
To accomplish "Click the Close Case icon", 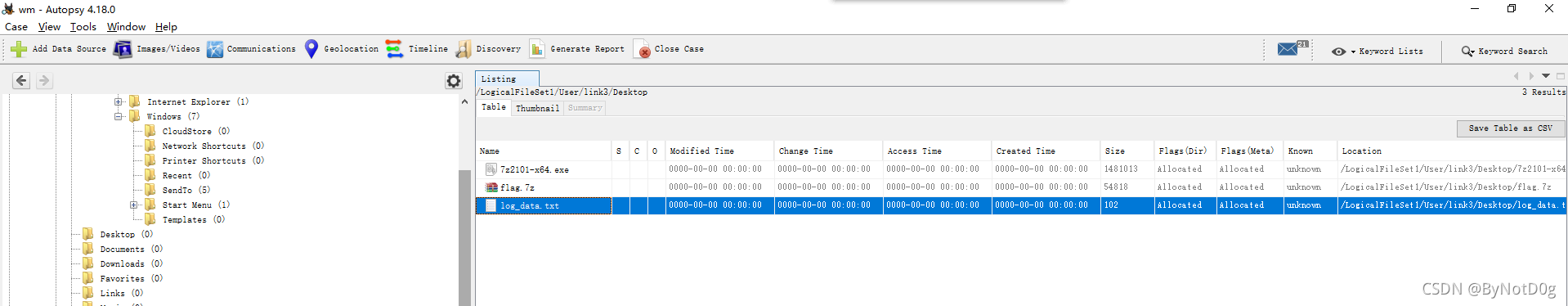I will pyautogui.click(x=642, y=50).
